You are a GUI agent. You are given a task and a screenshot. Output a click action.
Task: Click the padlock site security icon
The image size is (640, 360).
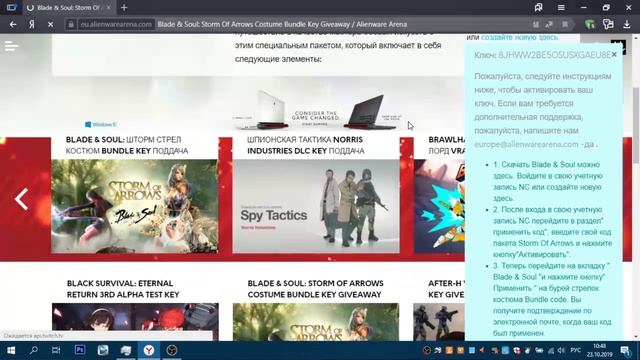pos(71,24)
